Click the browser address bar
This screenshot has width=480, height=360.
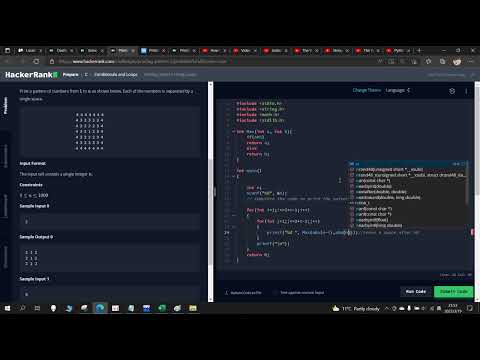(x=213, y=61)
